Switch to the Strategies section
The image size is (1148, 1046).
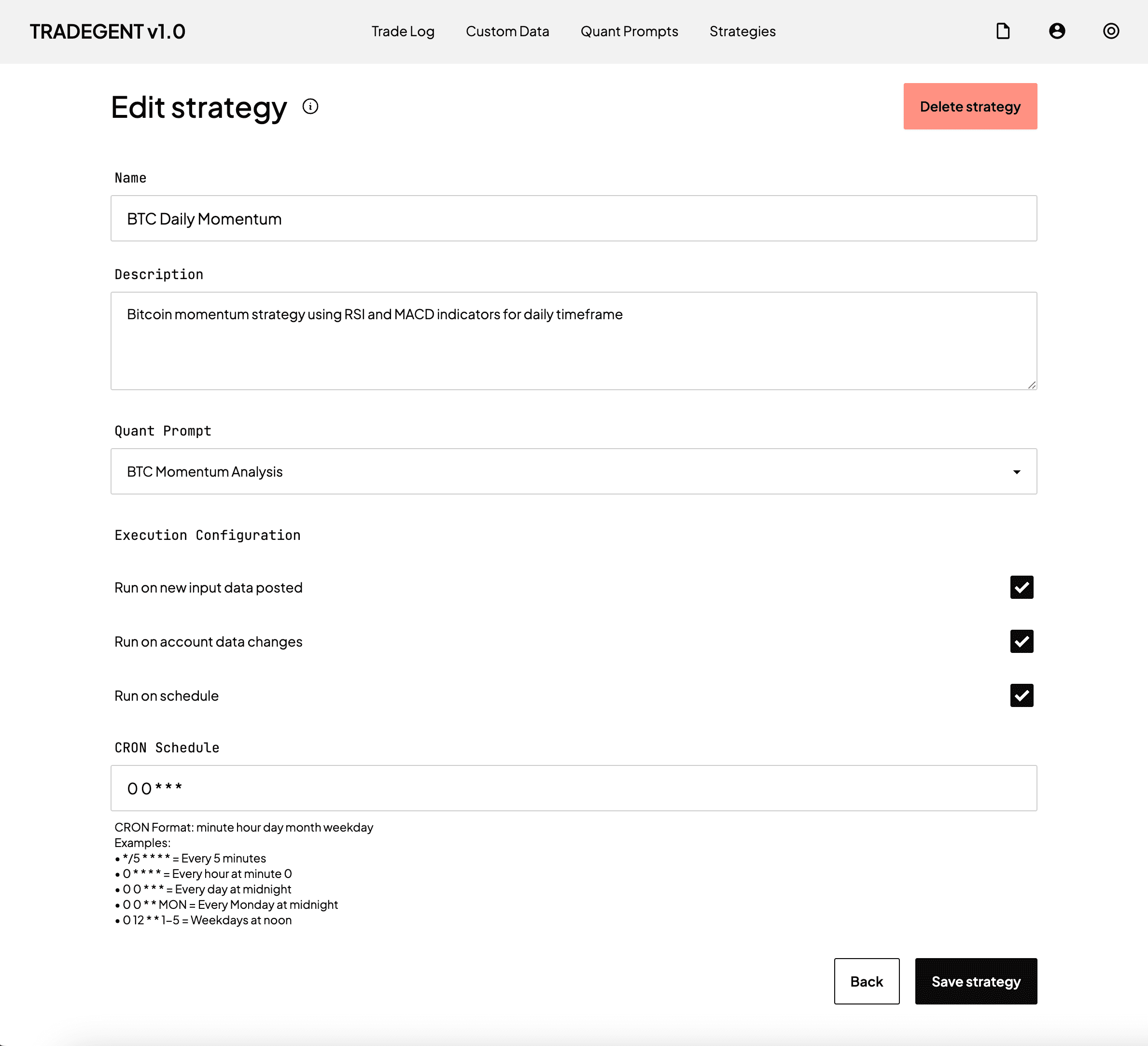point(742,31)
